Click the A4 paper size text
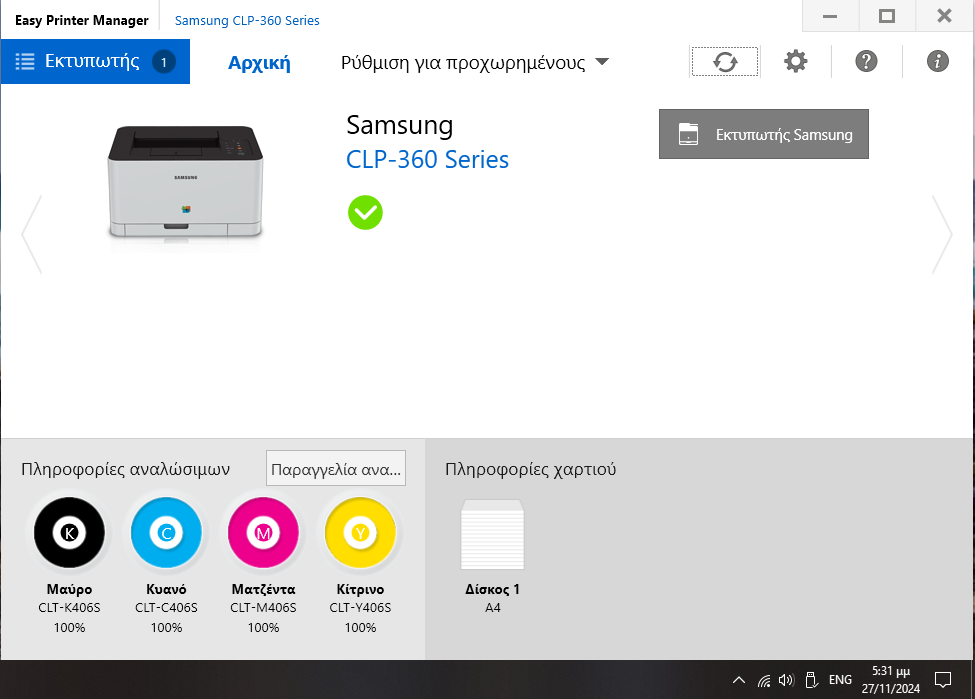Viewport: 975px width, 699px height. [492, 608]
